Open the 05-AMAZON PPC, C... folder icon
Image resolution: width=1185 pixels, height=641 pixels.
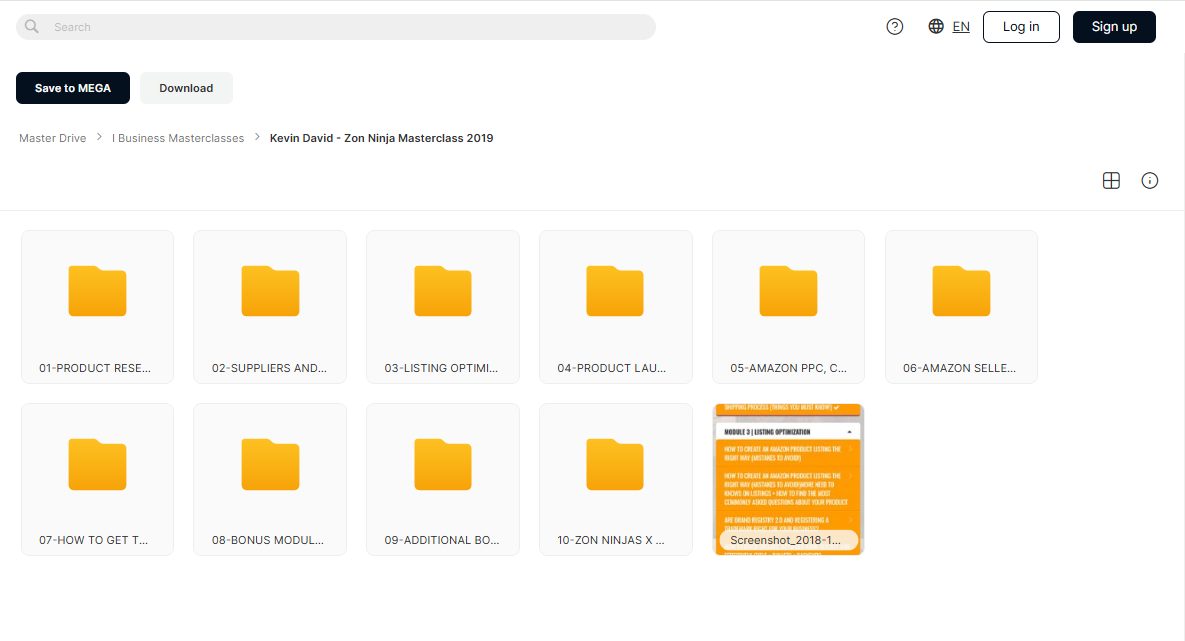coord(788,291)
